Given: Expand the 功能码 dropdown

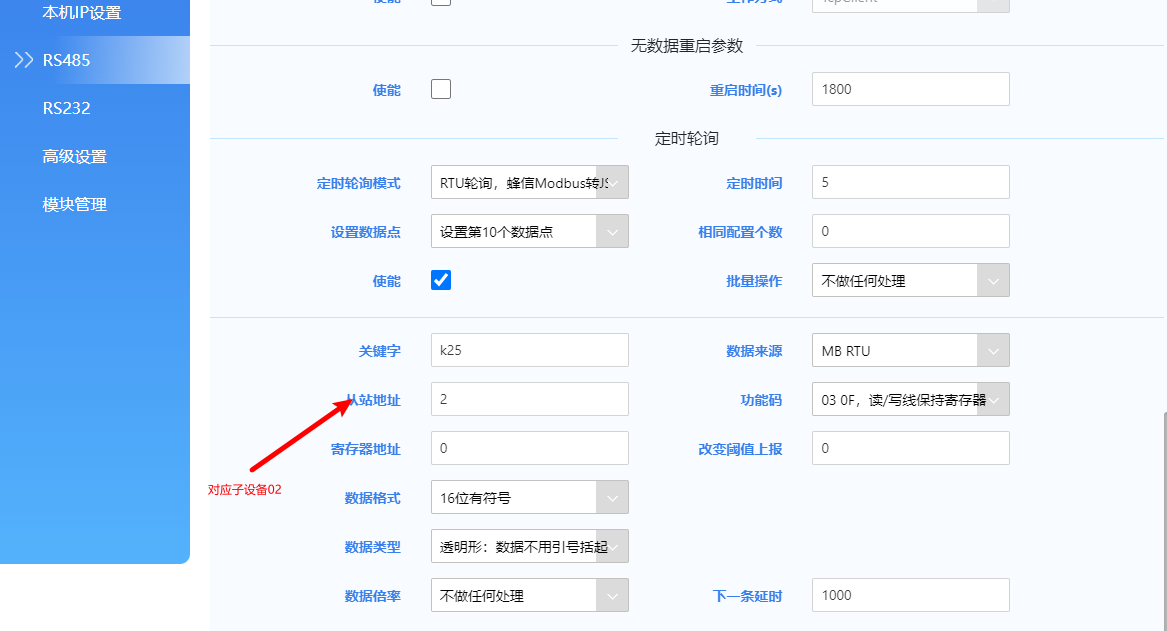Looking at the screenshot, I should point(993,399).
